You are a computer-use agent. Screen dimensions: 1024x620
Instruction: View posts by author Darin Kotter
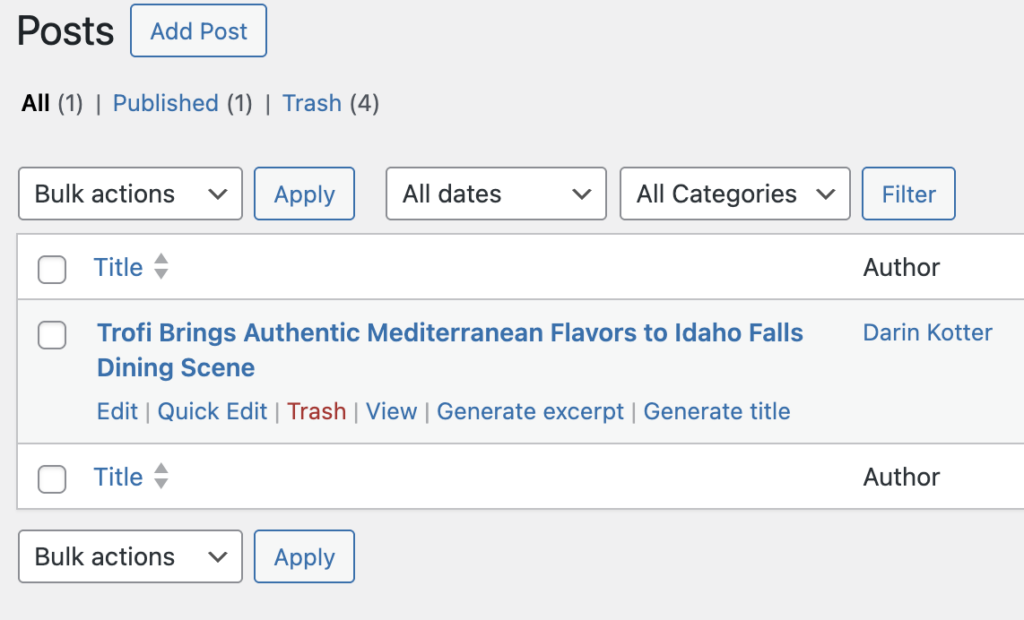pos(926,332)
